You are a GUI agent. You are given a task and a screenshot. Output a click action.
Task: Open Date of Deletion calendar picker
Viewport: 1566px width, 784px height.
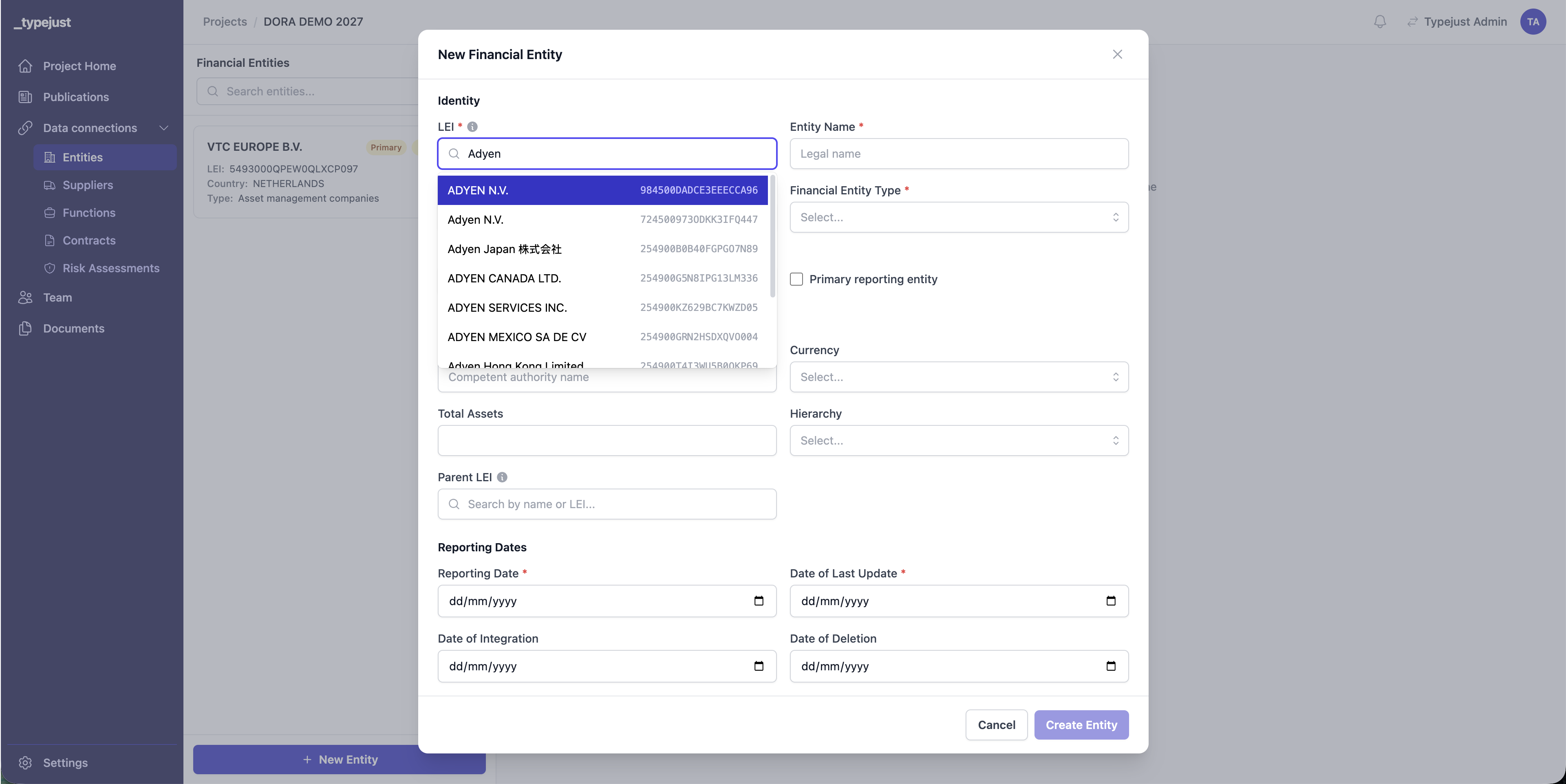(1111, 666)
